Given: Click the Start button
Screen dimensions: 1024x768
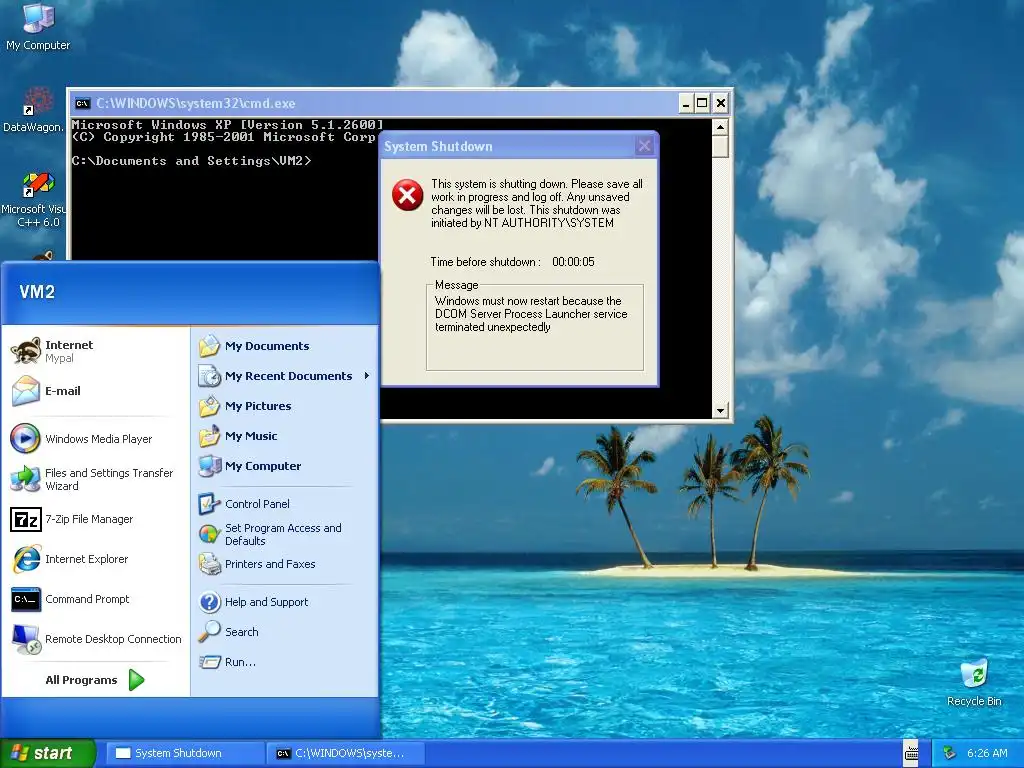Looking at the screenshot, I should [x=48, y=753].
